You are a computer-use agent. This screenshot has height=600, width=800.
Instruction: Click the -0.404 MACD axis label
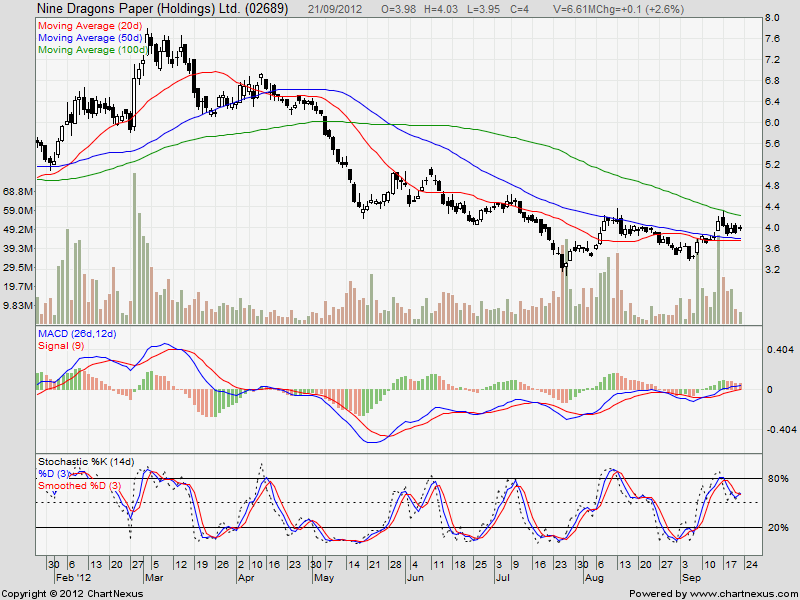pyautogui.click(x=780, y=430)
